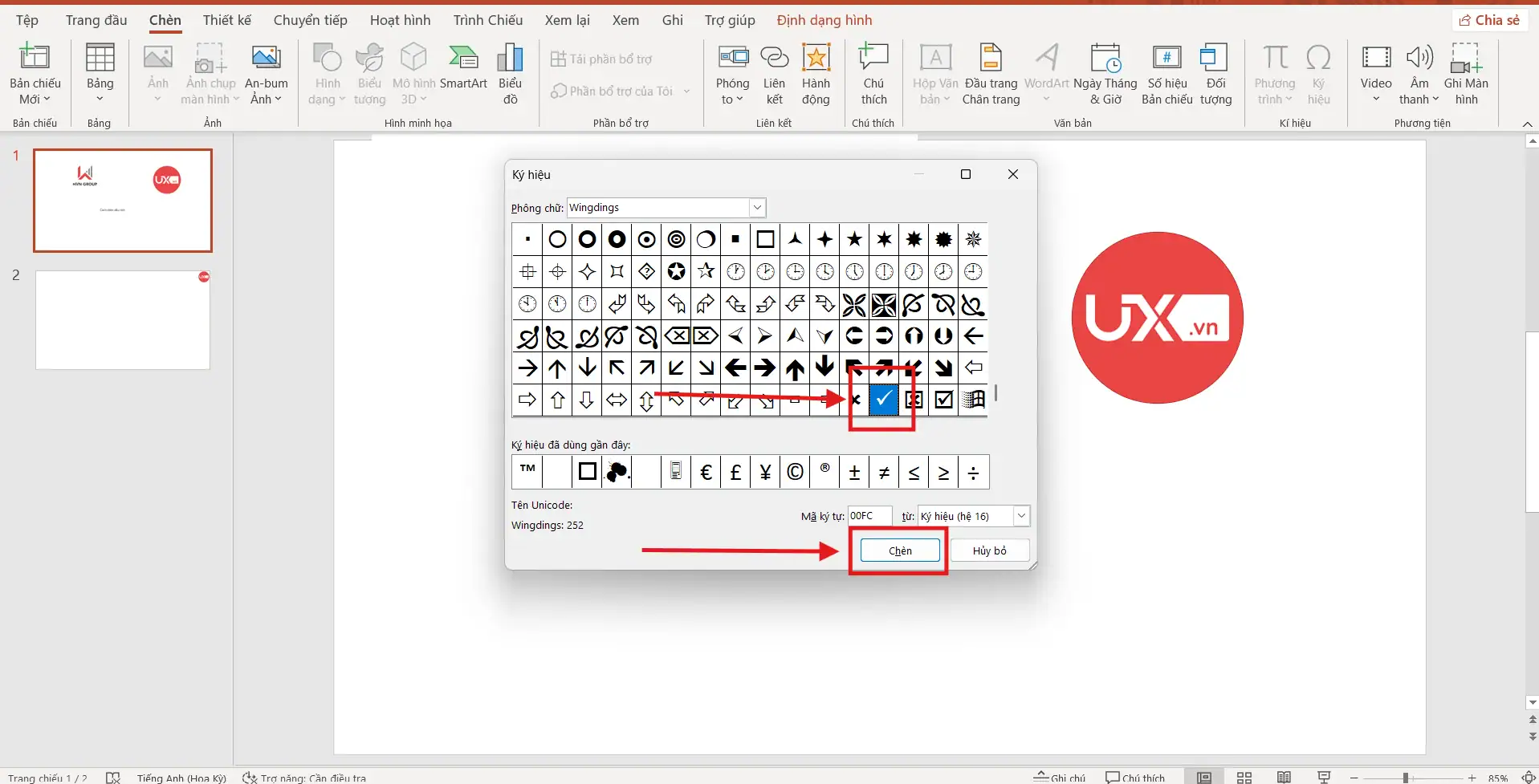Open Ghi chú (Notes) in status bar
Screen dimensions: 1539x784
[1060, 777]
